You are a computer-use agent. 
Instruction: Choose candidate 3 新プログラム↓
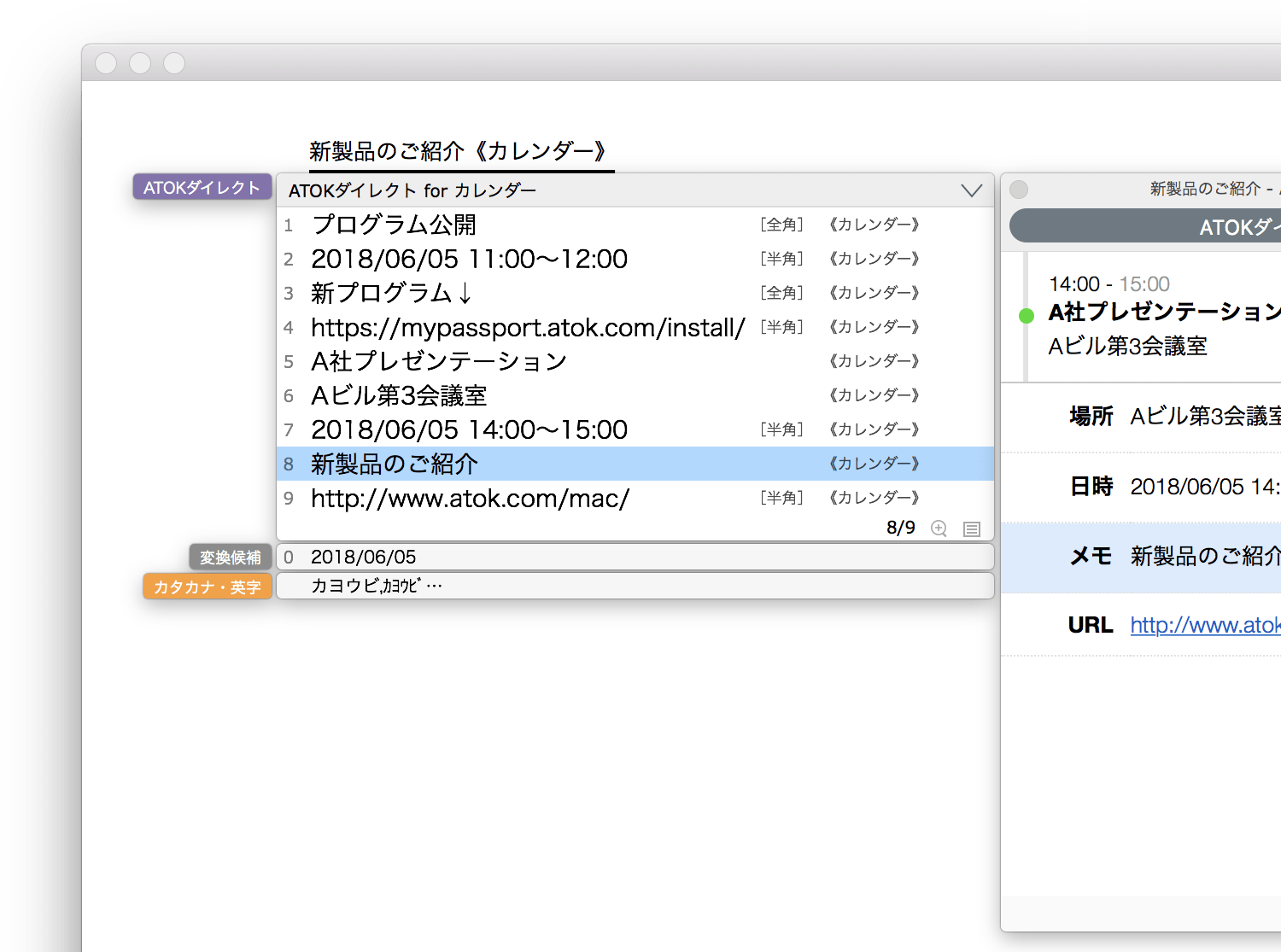635,293
